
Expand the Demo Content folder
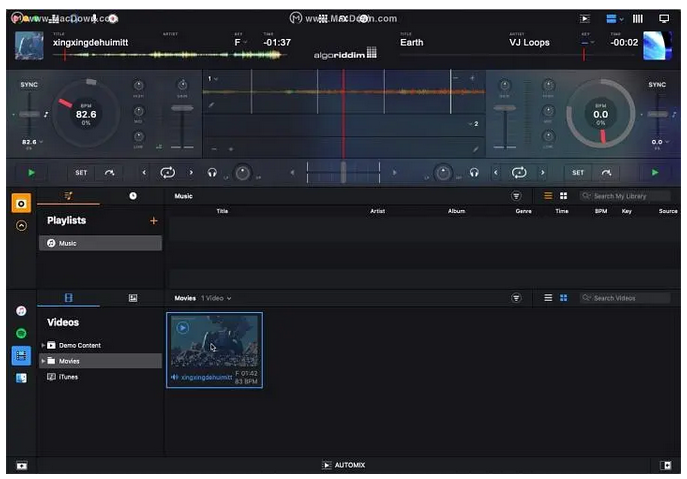tap(43, 345)
